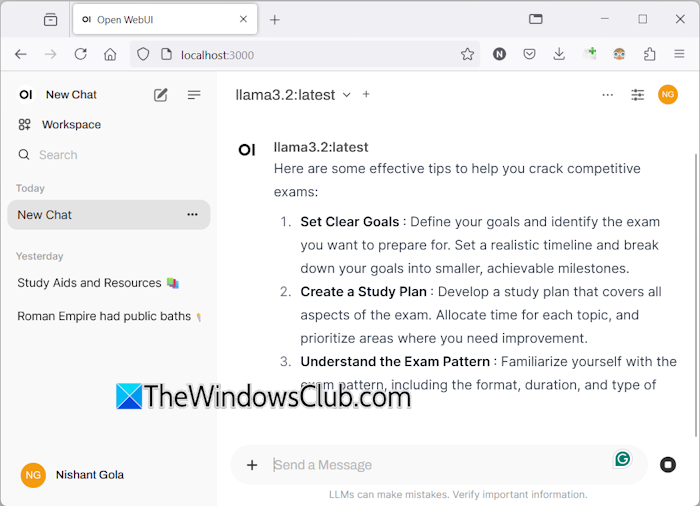Screen dimensions: 700x506
Task: Add another model with the plus icon
Action: (x=366, y=94)
